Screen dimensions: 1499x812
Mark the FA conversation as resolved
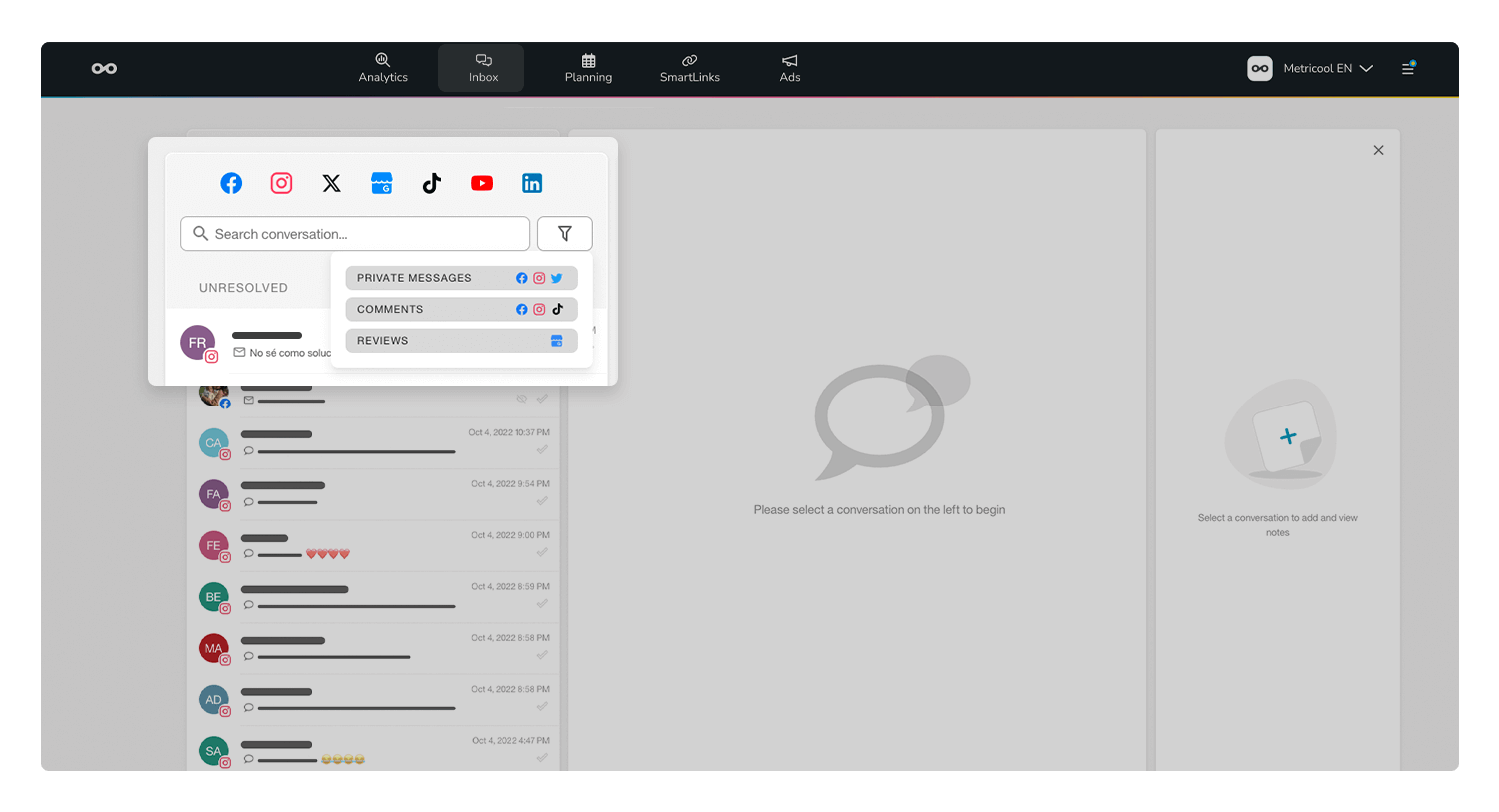(x=542, y=501)
